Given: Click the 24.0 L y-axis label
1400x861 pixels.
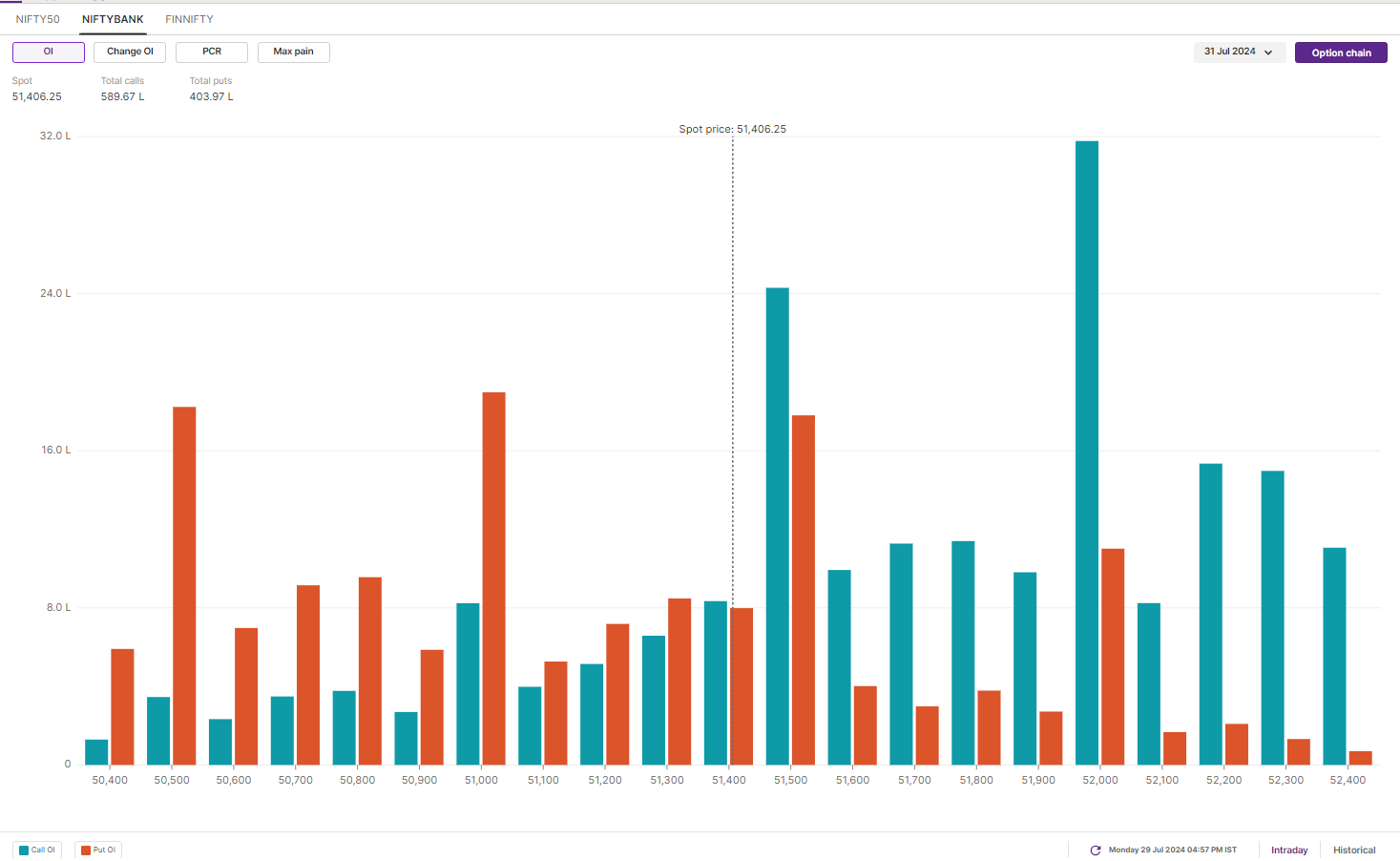Looking at the screenshot, I should click(x=55, y=293).
